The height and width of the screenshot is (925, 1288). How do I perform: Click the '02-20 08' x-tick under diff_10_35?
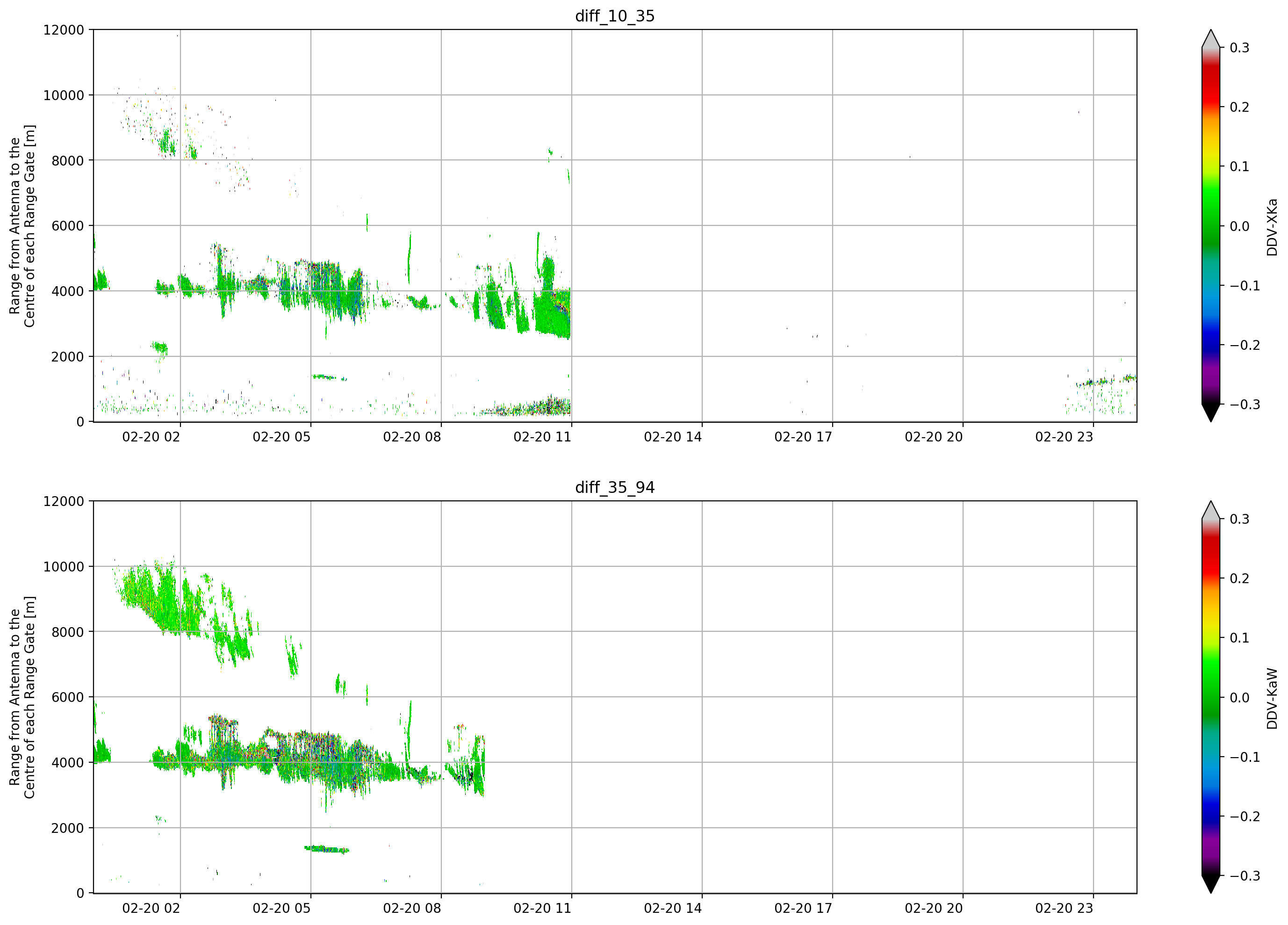[412, 437]
